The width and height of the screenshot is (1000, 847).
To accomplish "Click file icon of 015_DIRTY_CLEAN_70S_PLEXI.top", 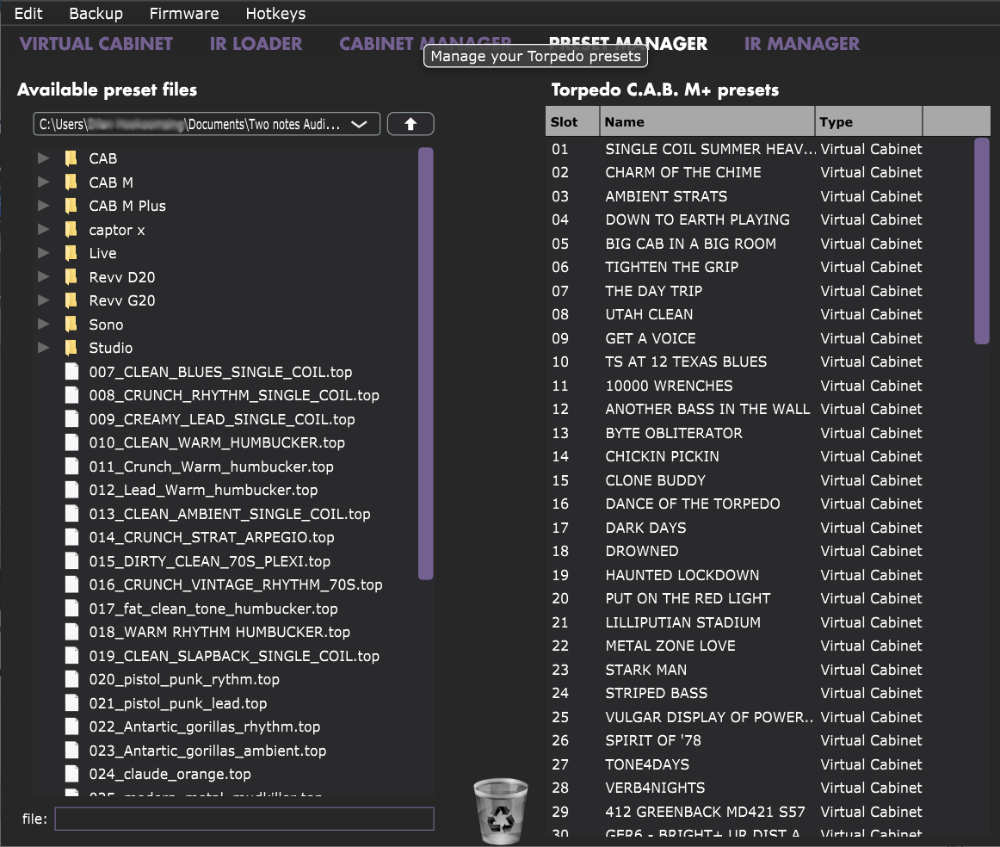I will tap(71, 561).
